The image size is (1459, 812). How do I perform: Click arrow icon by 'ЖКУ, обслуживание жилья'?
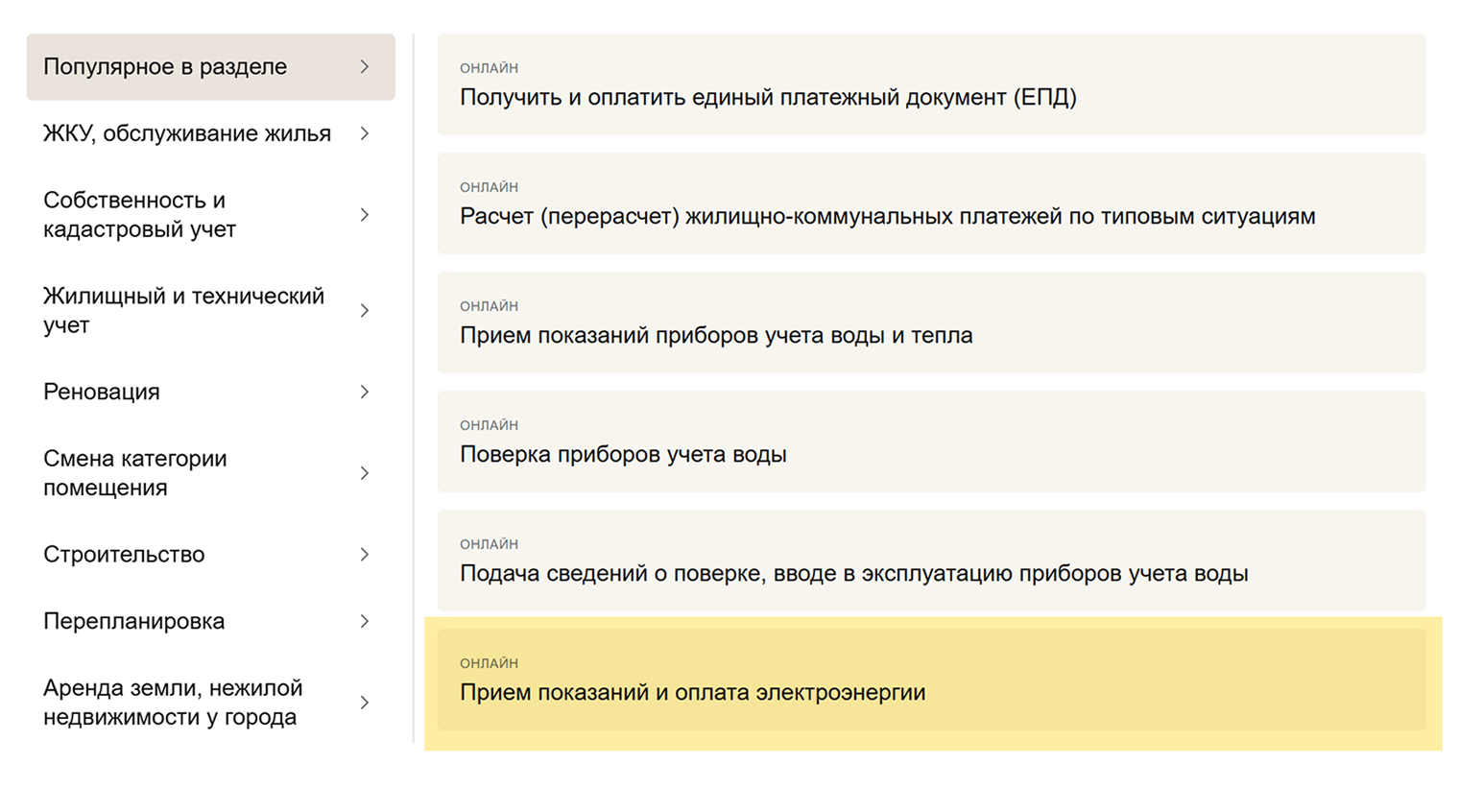pyautogui.click(x=365, y=133)
